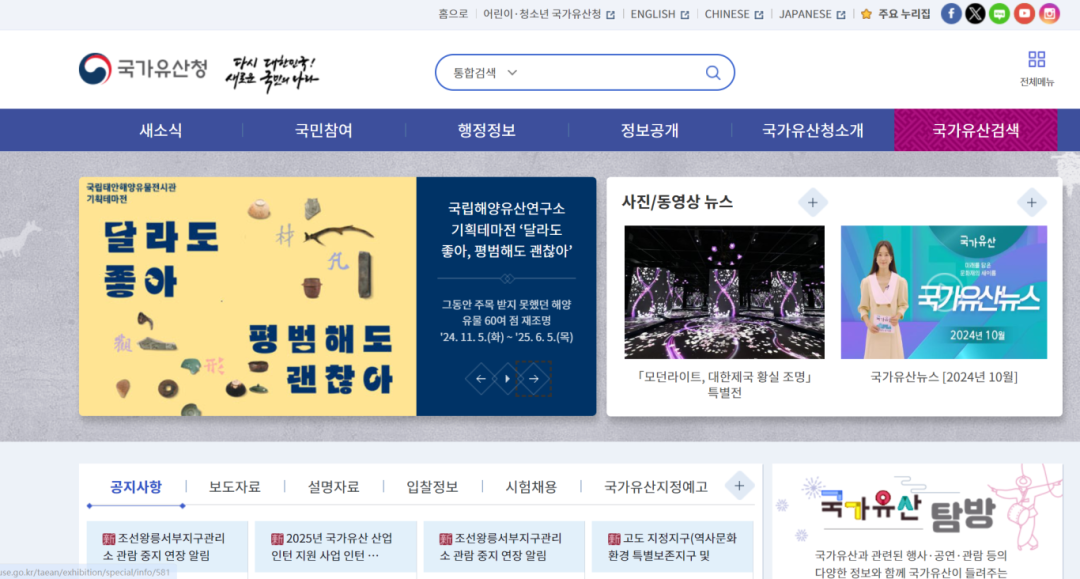Switch to the JAPANESE site
The image size is (1080, 579).
pos(812,14)
